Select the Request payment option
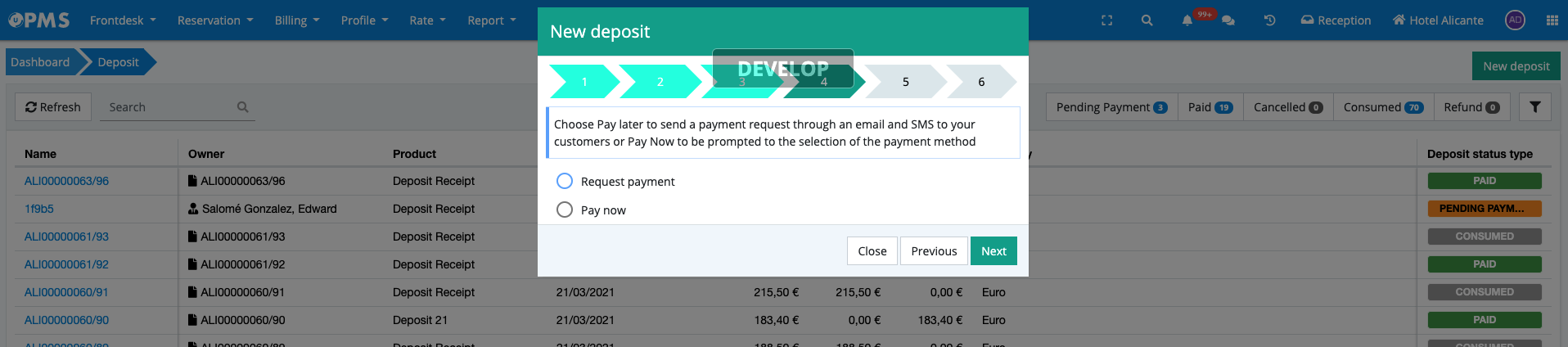The image size is (1568, 347). [x=565, y=181]
